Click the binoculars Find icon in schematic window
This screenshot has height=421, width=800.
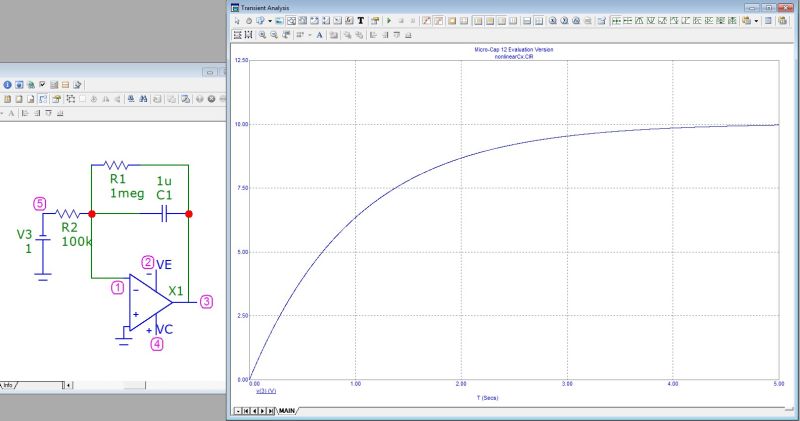tap(143, 99)
